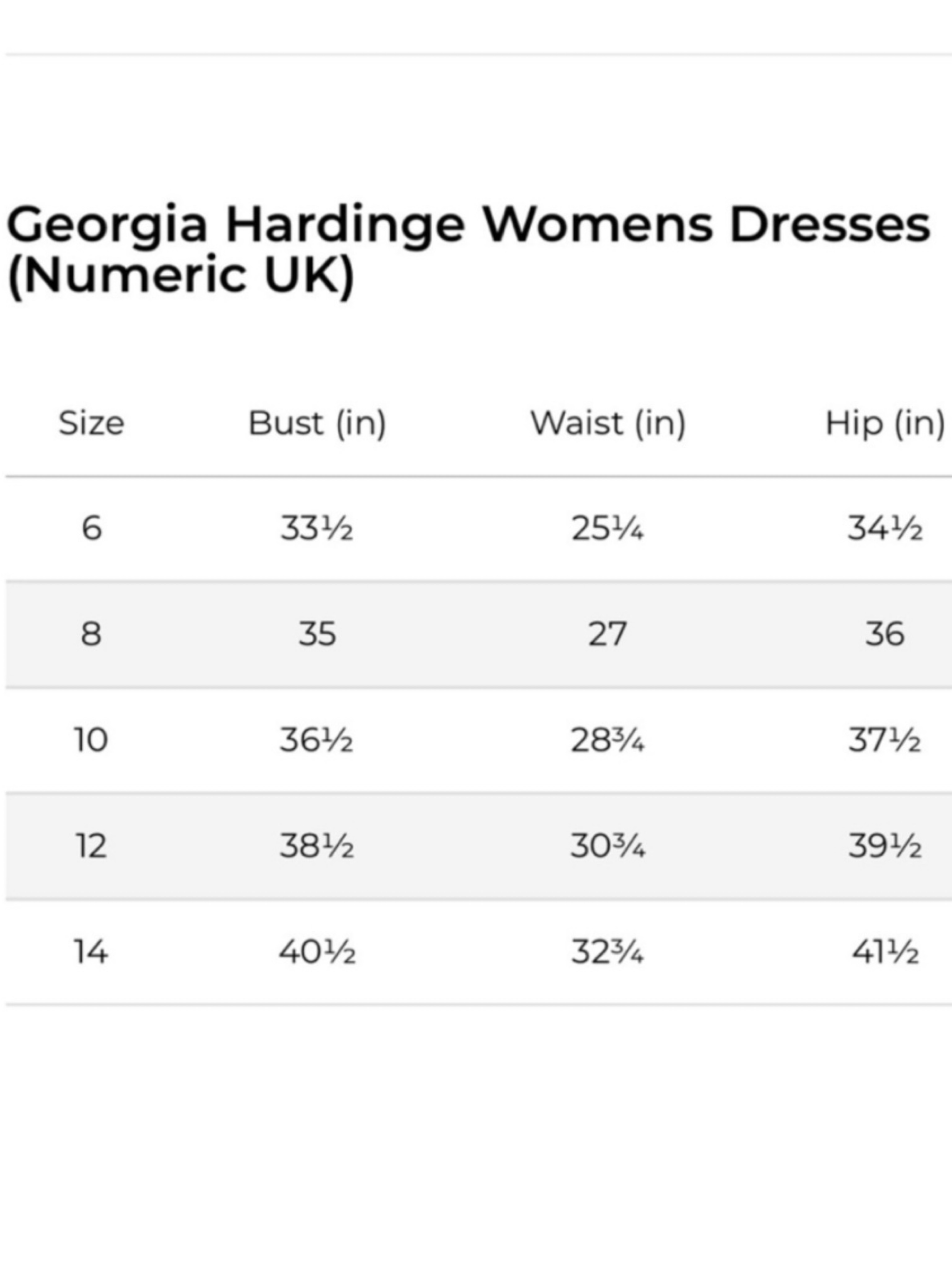Screen dimensions: 952x1268
Task: Click the 34½ hip measurement
Action: coord(885,528)
